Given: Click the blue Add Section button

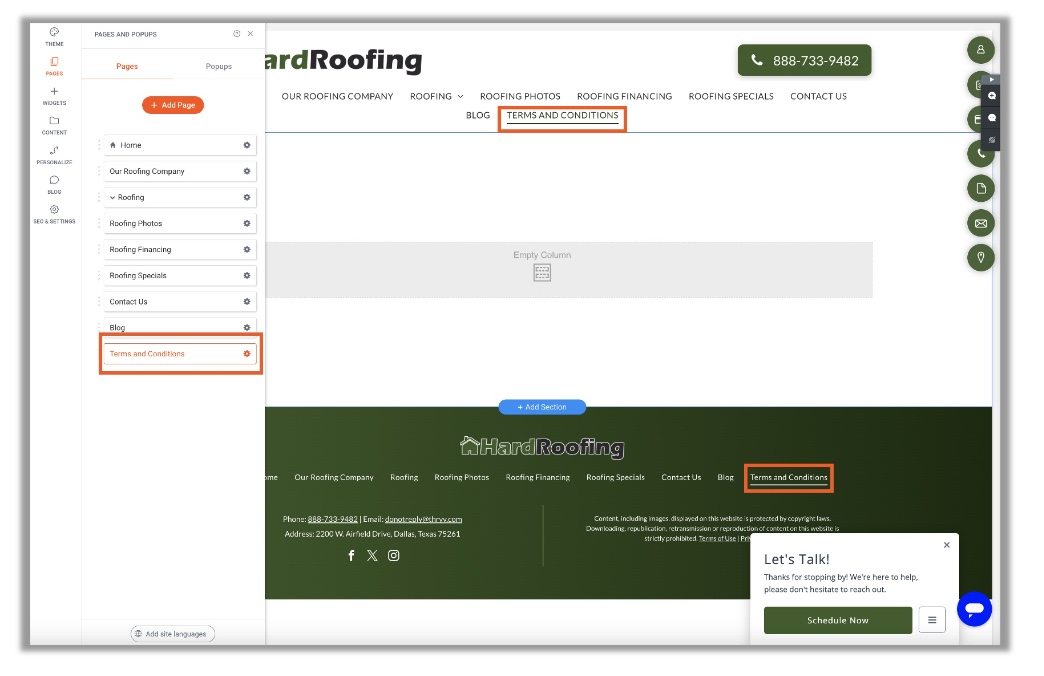Looking at the screenshot, I should [x=542, y=407].
